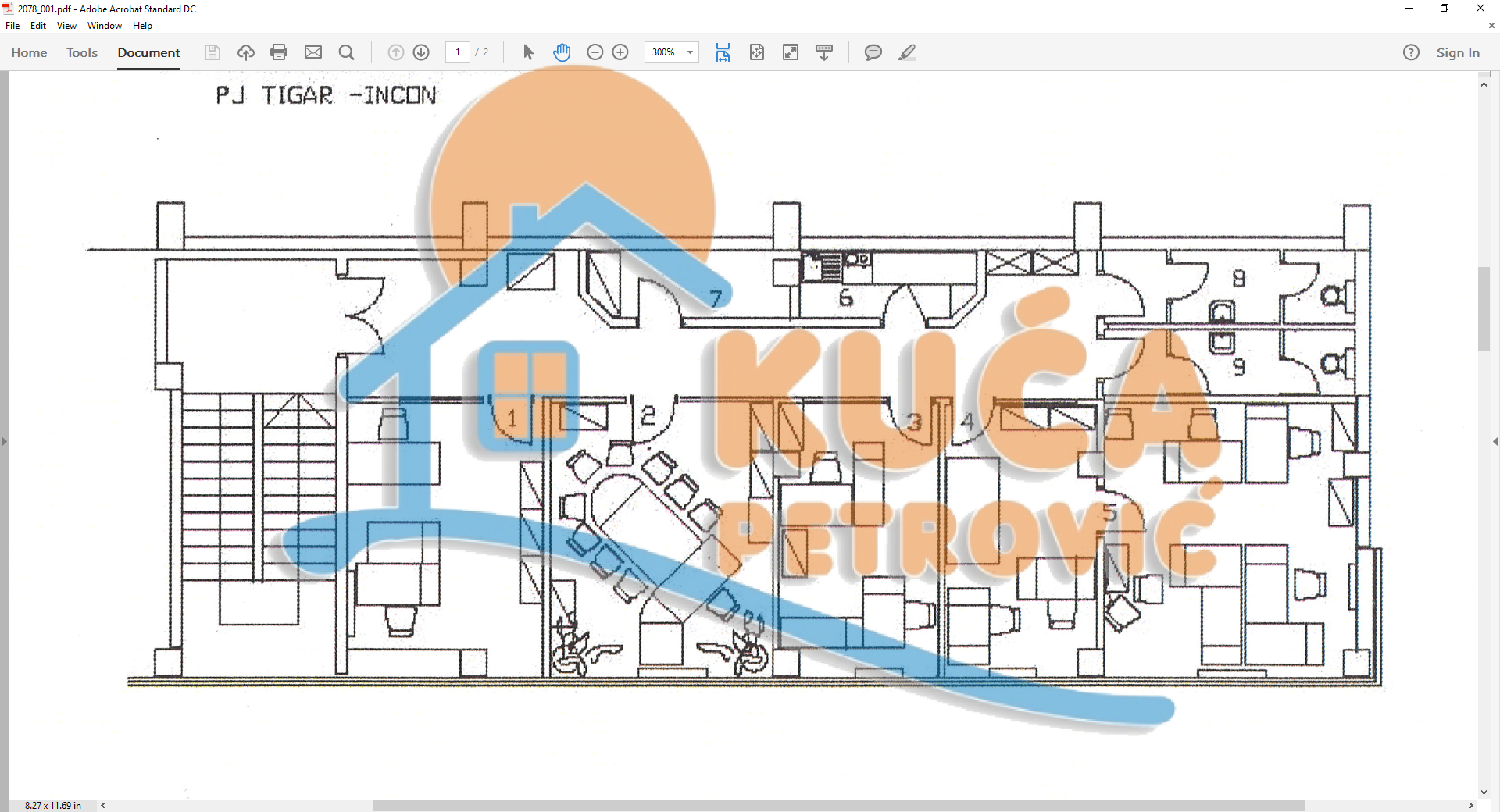
Task: Open the Window menu
Action: pyautogui.click(x=105, y=26)
